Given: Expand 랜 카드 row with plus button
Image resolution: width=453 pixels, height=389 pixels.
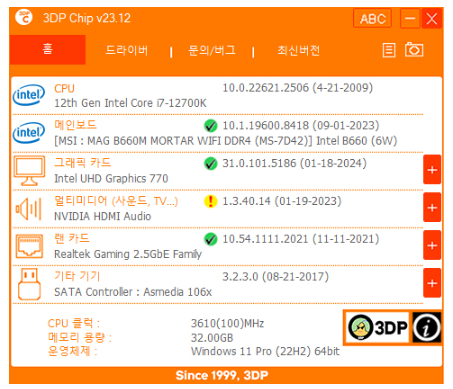Looking at the screenshot, I should 432,245.
